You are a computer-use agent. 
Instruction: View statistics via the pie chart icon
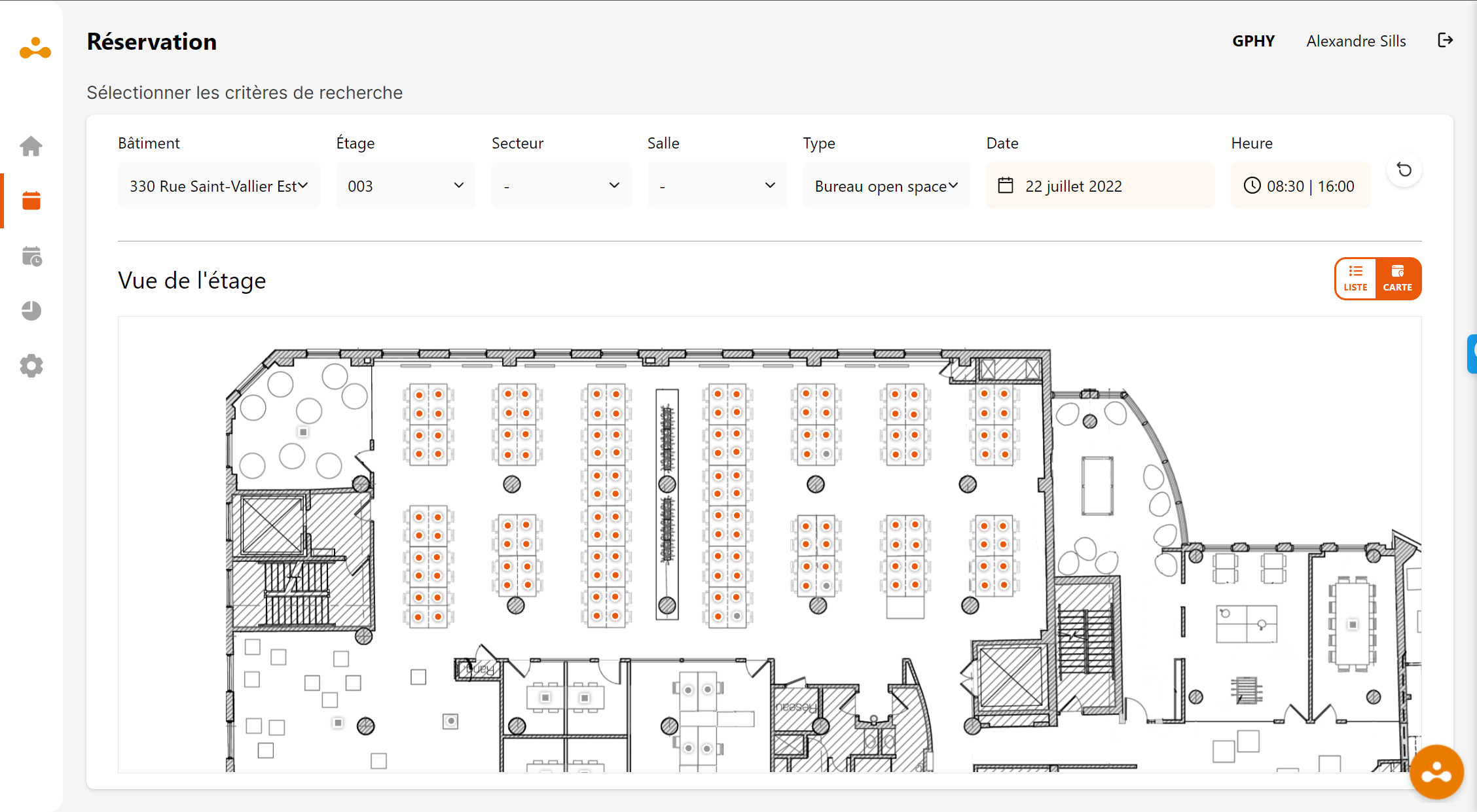coord(31,311)
